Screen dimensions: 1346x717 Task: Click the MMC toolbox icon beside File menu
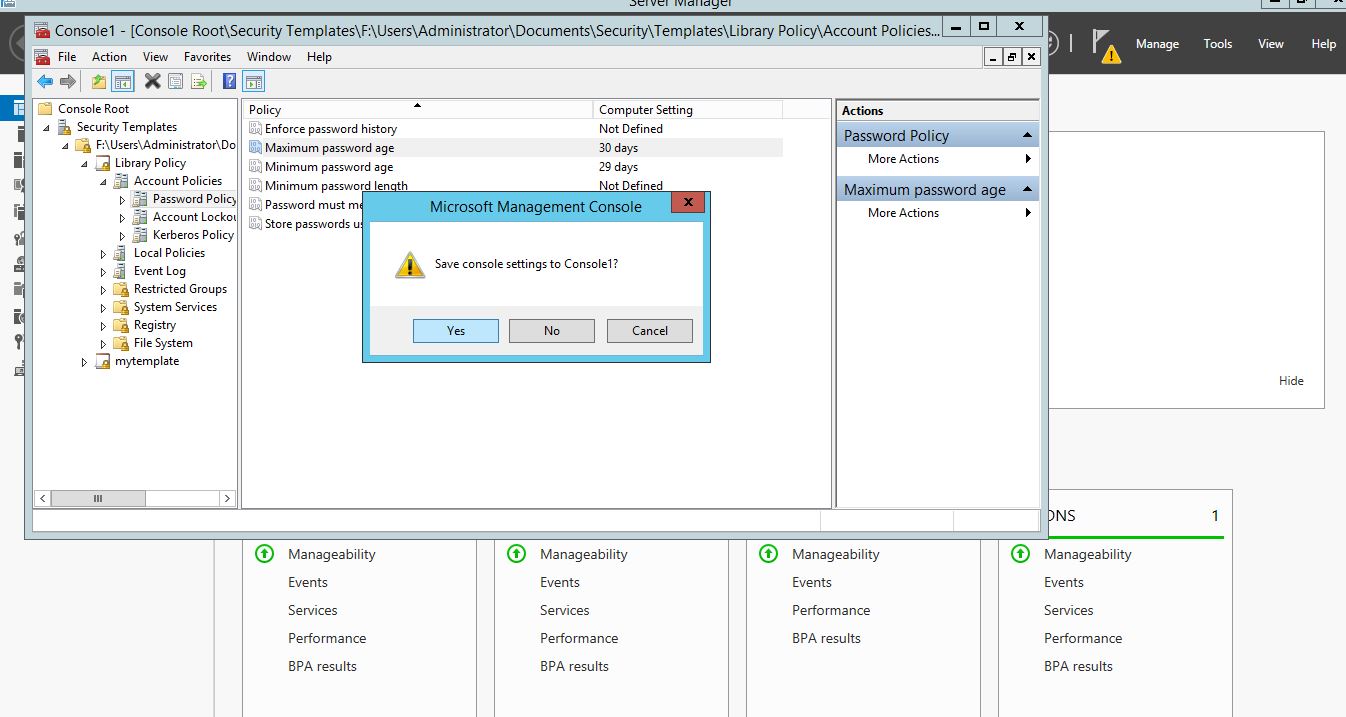tap(42, 57)
